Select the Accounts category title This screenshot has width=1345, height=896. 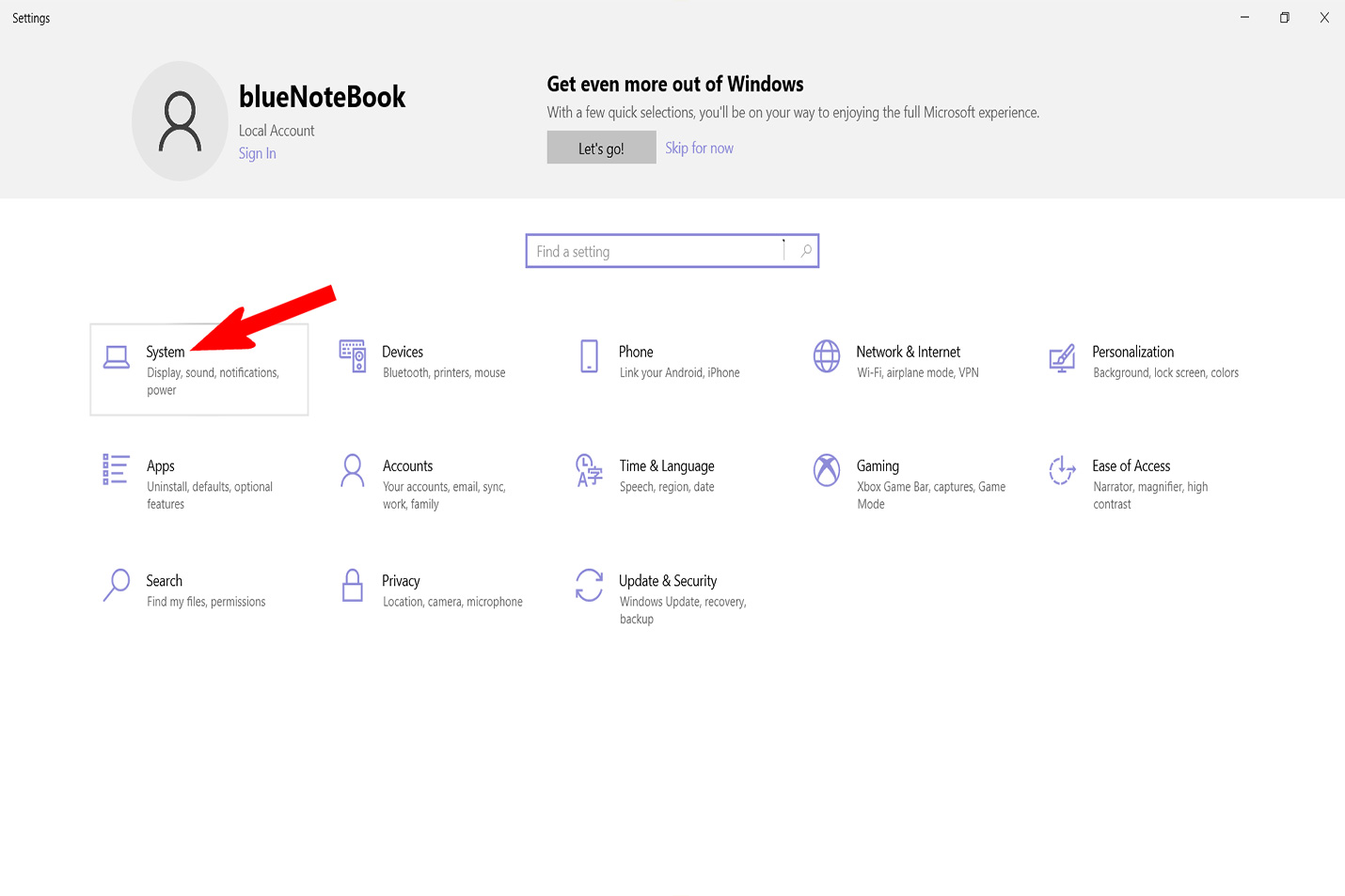408,465
